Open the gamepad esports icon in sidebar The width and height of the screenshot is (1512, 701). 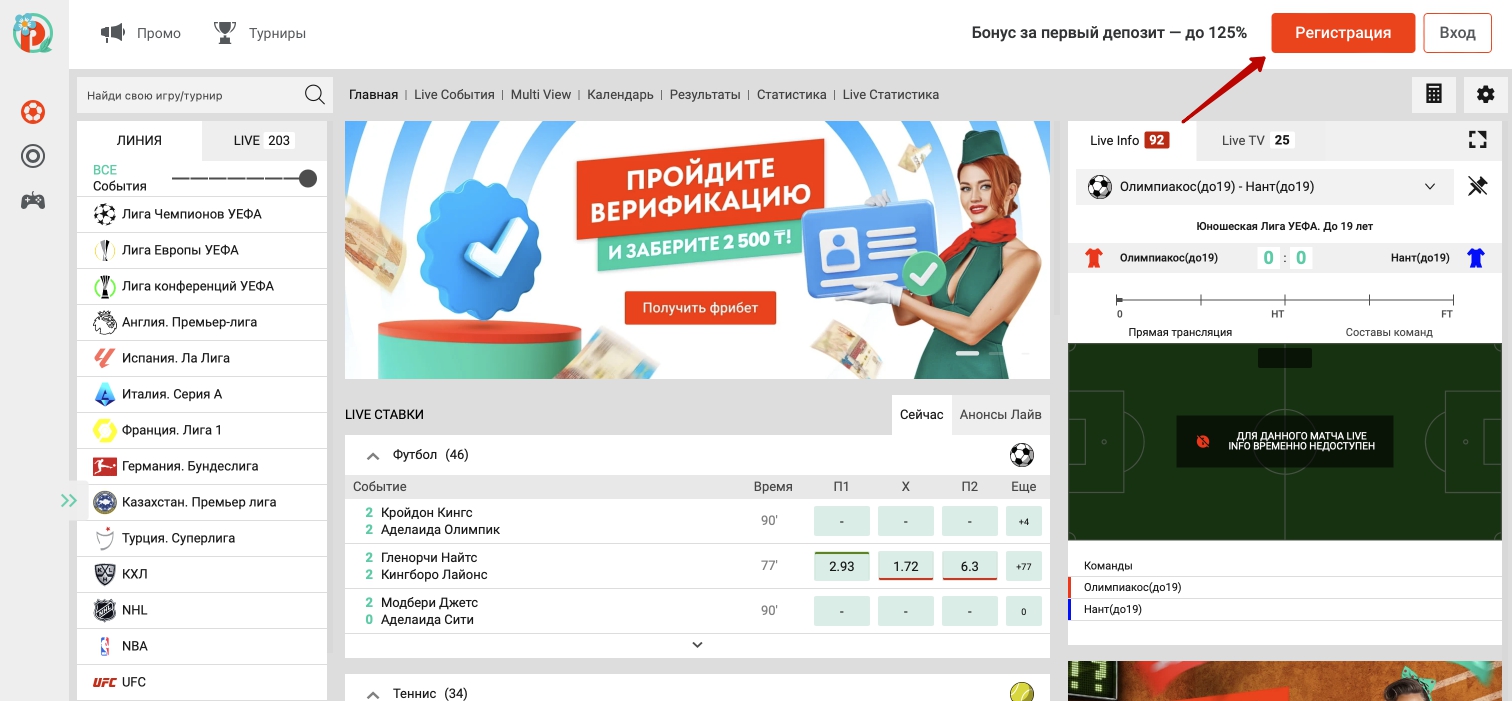click(x=33, y=201)
